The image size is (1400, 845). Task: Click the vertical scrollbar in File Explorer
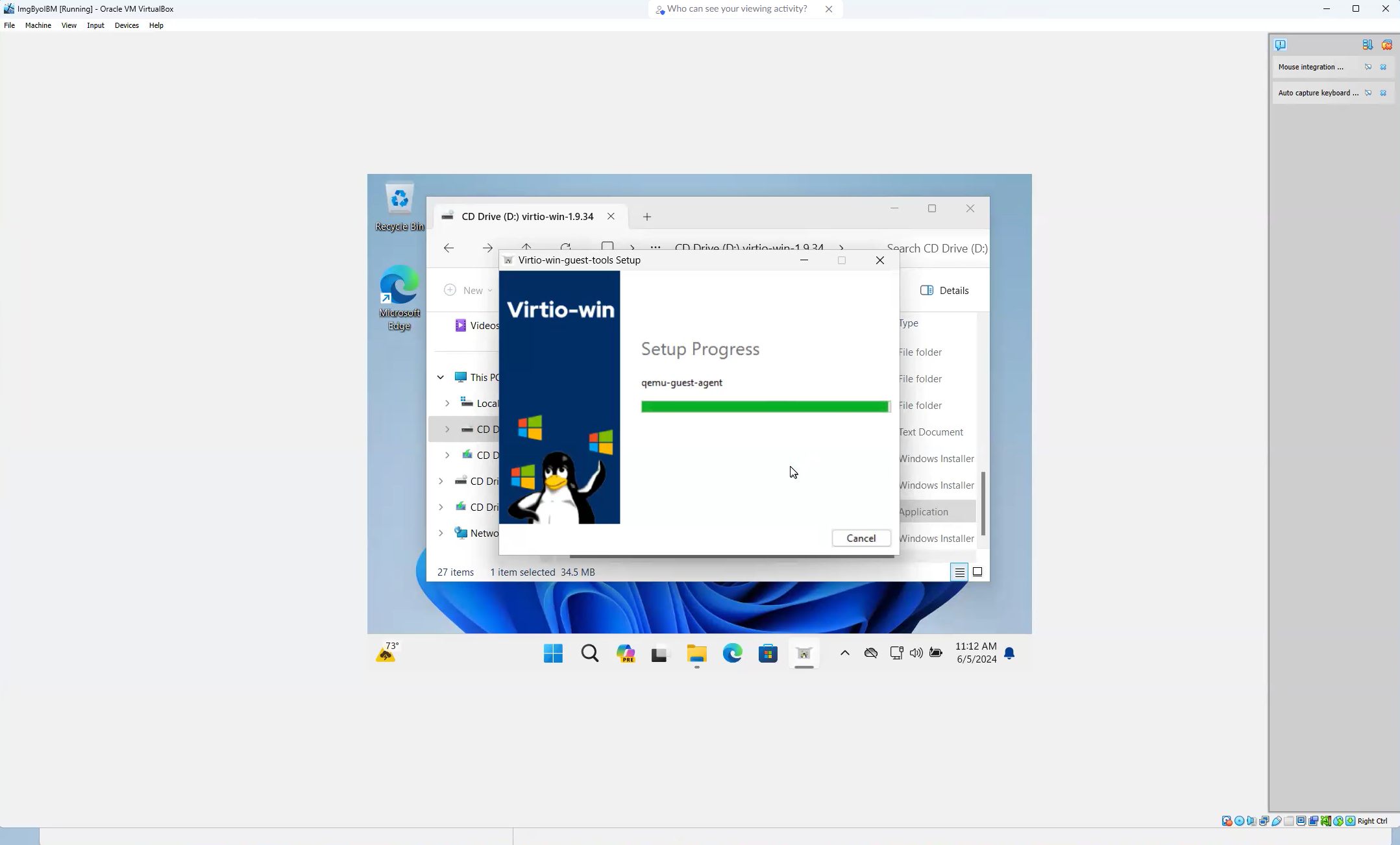[983, 504]
